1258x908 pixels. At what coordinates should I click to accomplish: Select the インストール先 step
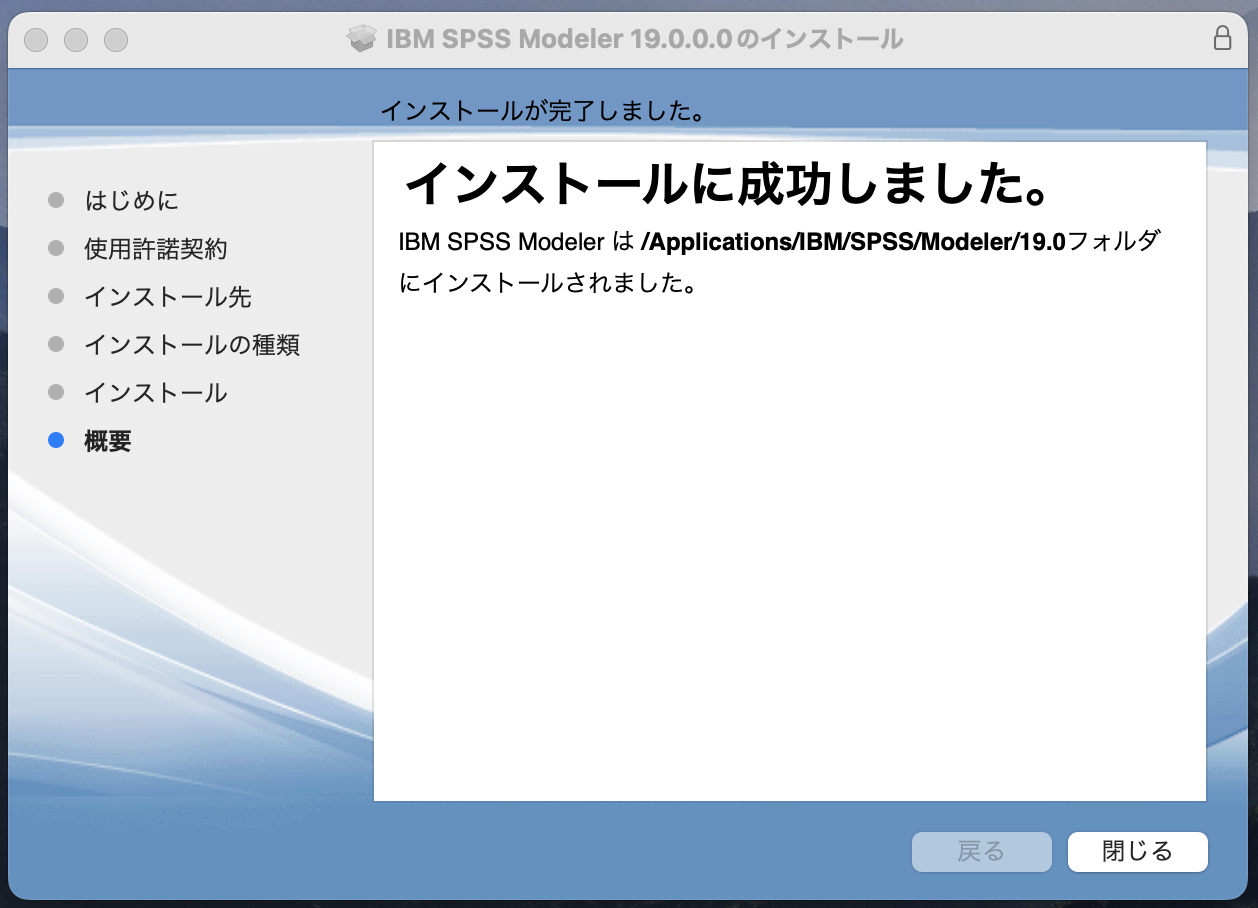[x=168, y=297]
